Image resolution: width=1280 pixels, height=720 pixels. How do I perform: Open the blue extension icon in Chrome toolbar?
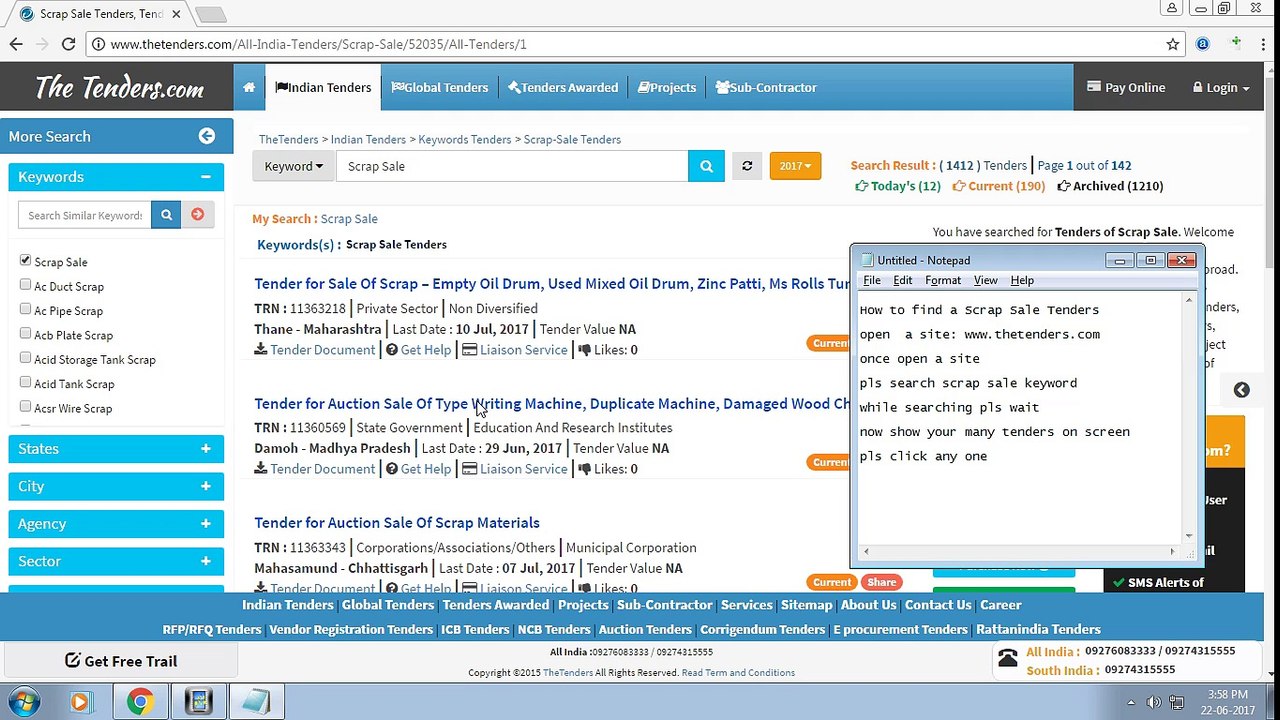pyautogui.click(x=1203, y=44)
